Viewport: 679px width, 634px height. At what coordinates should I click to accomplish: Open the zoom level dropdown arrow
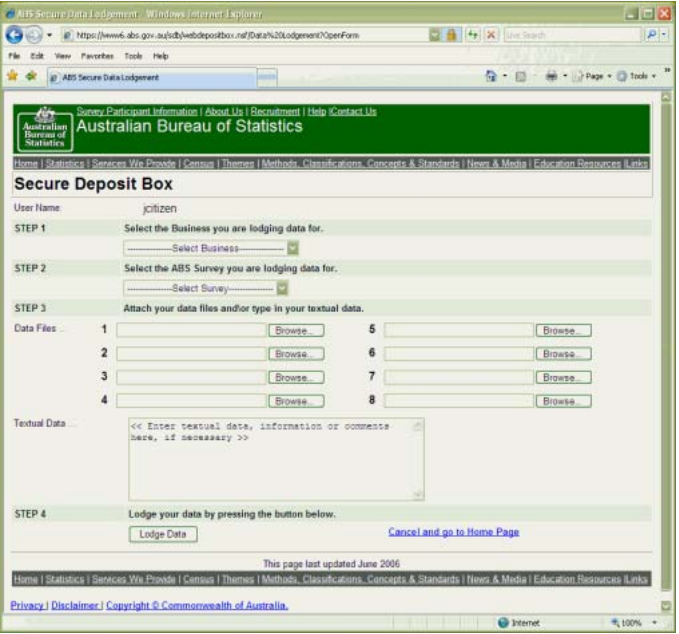pos(654,623)
